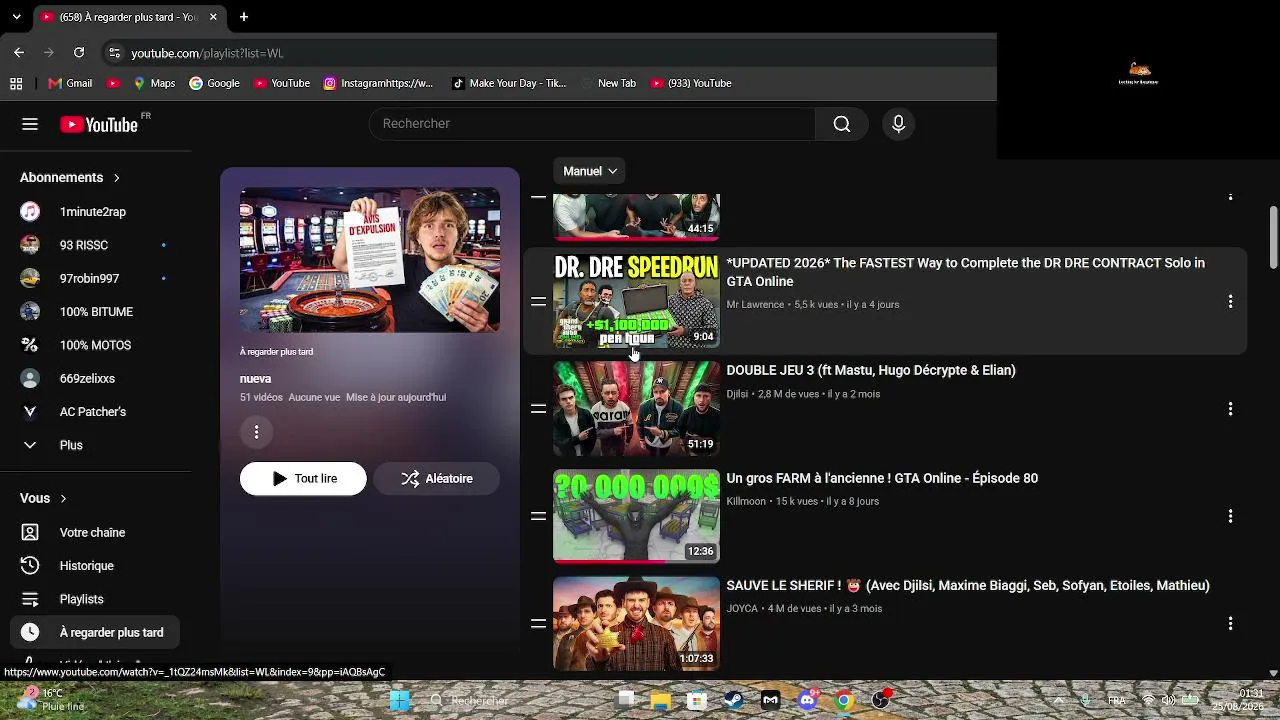Open the Windows Start menu
This screenshot has width=1280, height=720.
(x=400, y=700)
